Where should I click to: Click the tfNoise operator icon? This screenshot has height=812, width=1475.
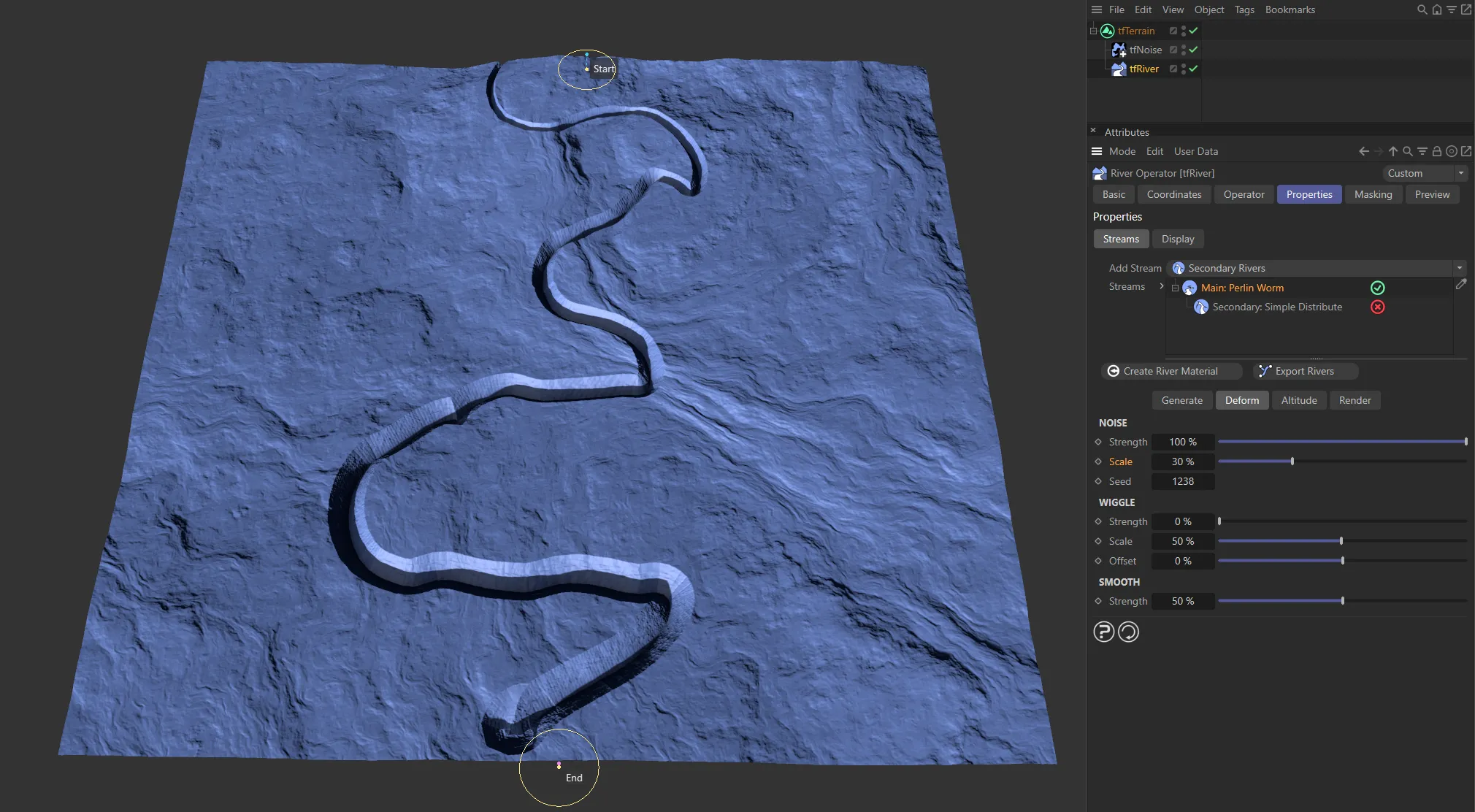(1118, 50)
